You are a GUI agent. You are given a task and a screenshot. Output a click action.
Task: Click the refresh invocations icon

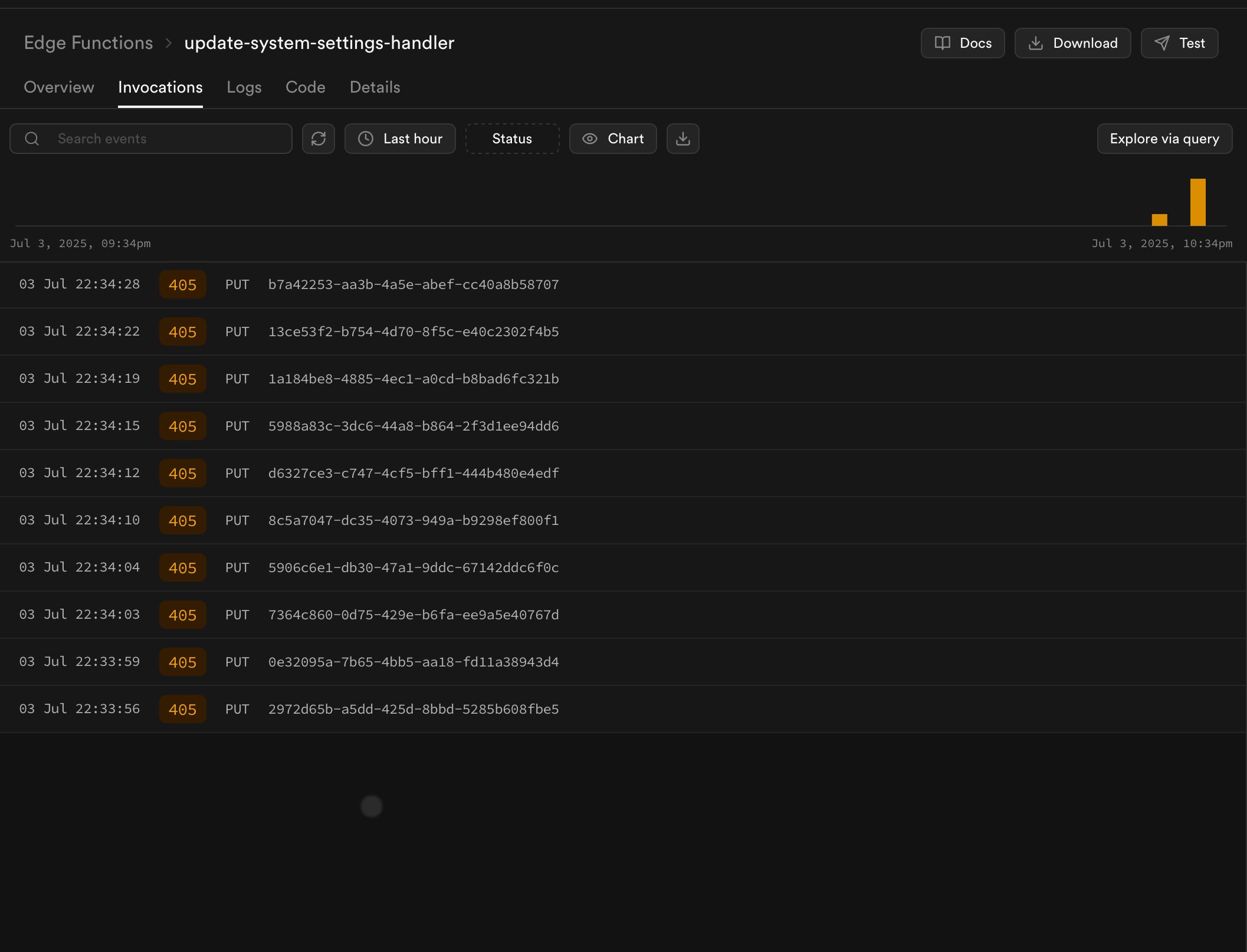pyautogui.click(x=319, y=139)
